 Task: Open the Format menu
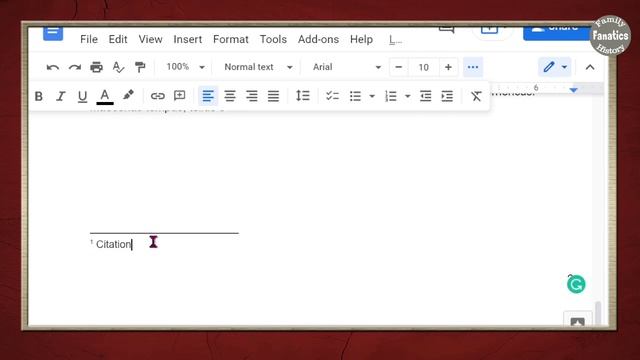pyautogui.click(x=231, y=40)
